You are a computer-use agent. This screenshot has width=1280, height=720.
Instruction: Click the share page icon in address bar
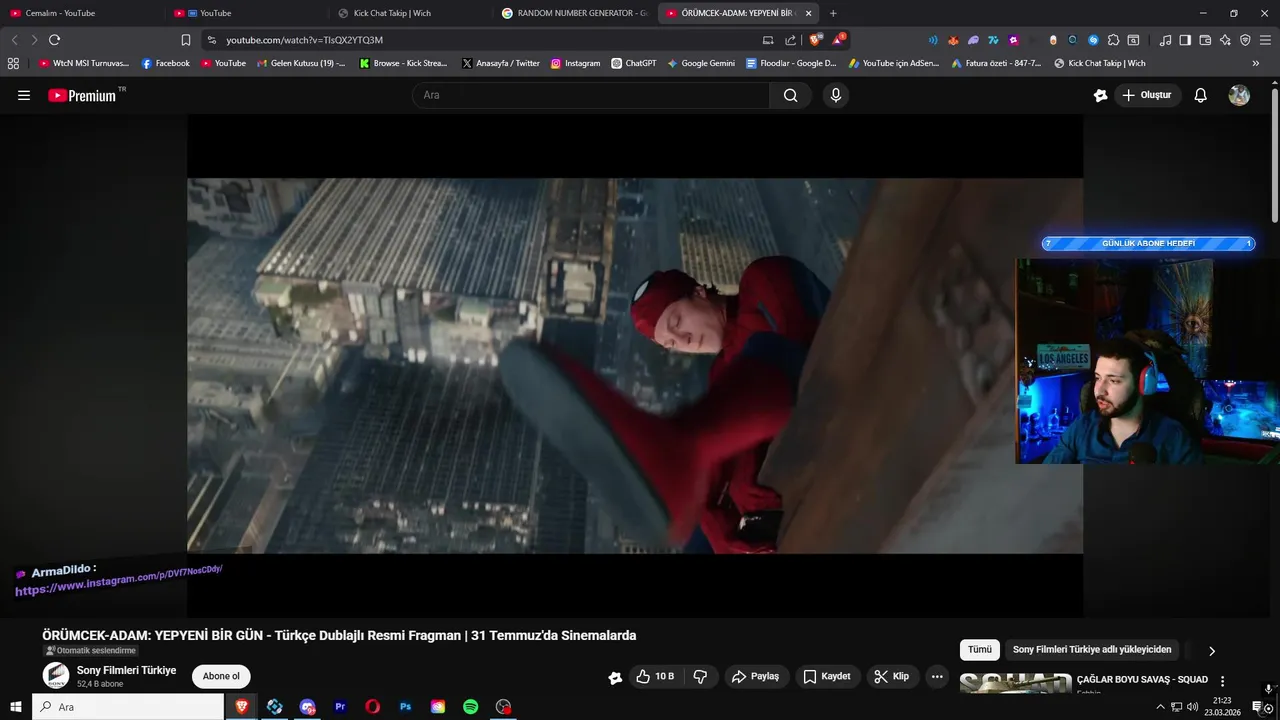pos(791,40)
